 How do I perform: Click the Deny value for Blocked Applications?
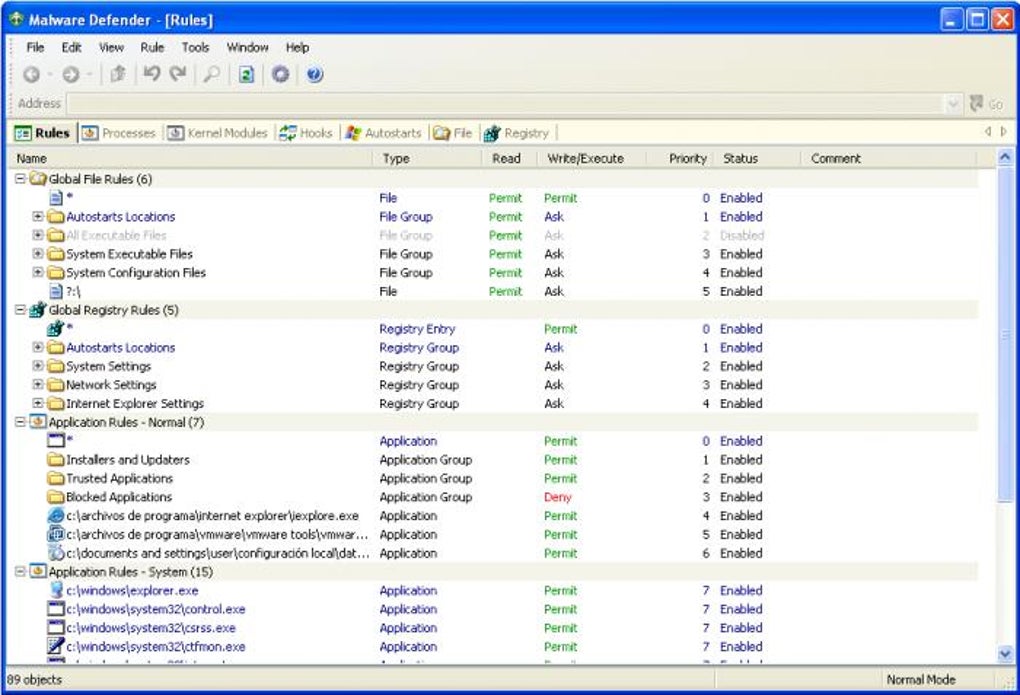(557, 497)
